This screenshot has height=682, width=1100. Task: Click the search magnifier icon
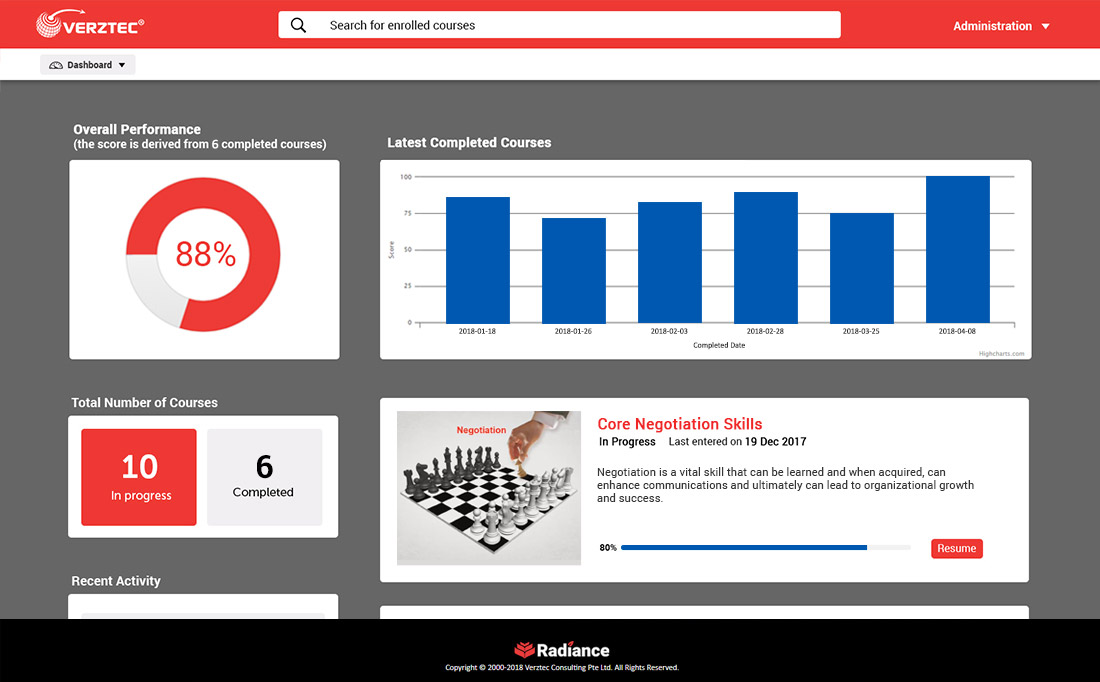pyautogui.click(x=298, y=25)
